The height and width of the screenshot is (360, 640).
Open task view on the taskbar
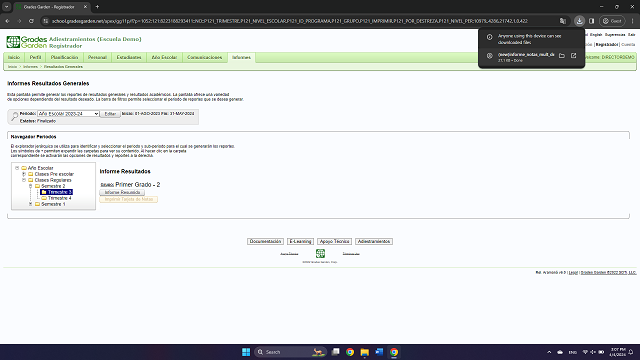tap(336, 352)
